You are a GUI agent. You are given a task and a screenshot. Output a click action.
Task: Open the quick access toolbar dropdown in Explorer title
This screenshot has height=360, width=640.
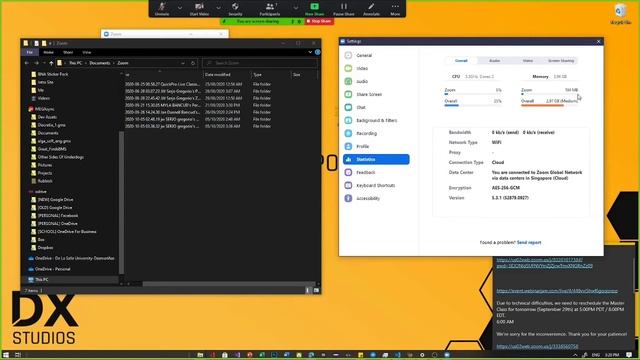[50, 43]
